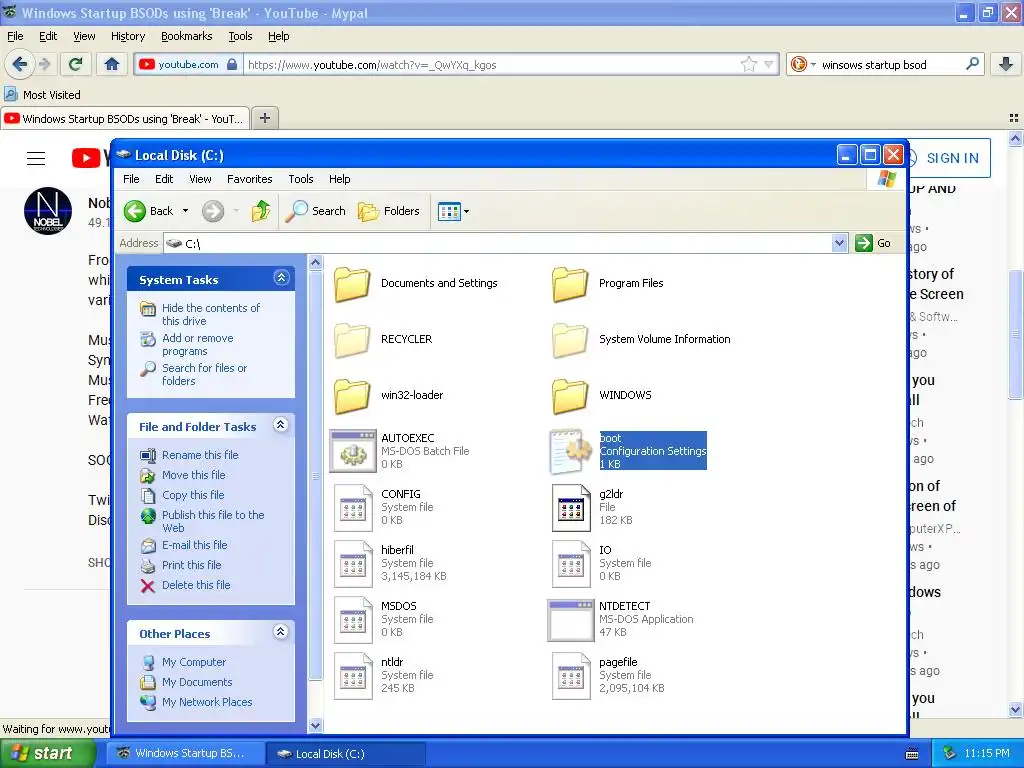Select the boot configuration settings icon
Viewport: 1024px width, 768px height.
(570, 451)
